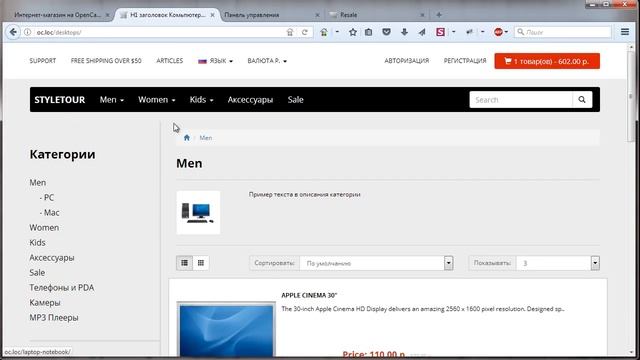Open 'Аксессуары' in the sidebar
The width and height of the screenshot is (640, 360).
(52, 258)
